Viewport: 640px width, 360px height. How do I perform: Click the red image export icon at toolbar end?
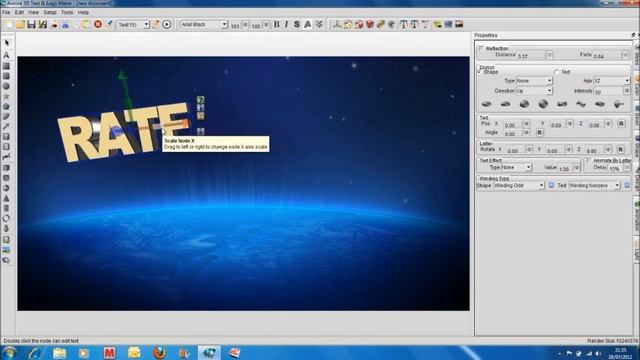click(459, 24)
